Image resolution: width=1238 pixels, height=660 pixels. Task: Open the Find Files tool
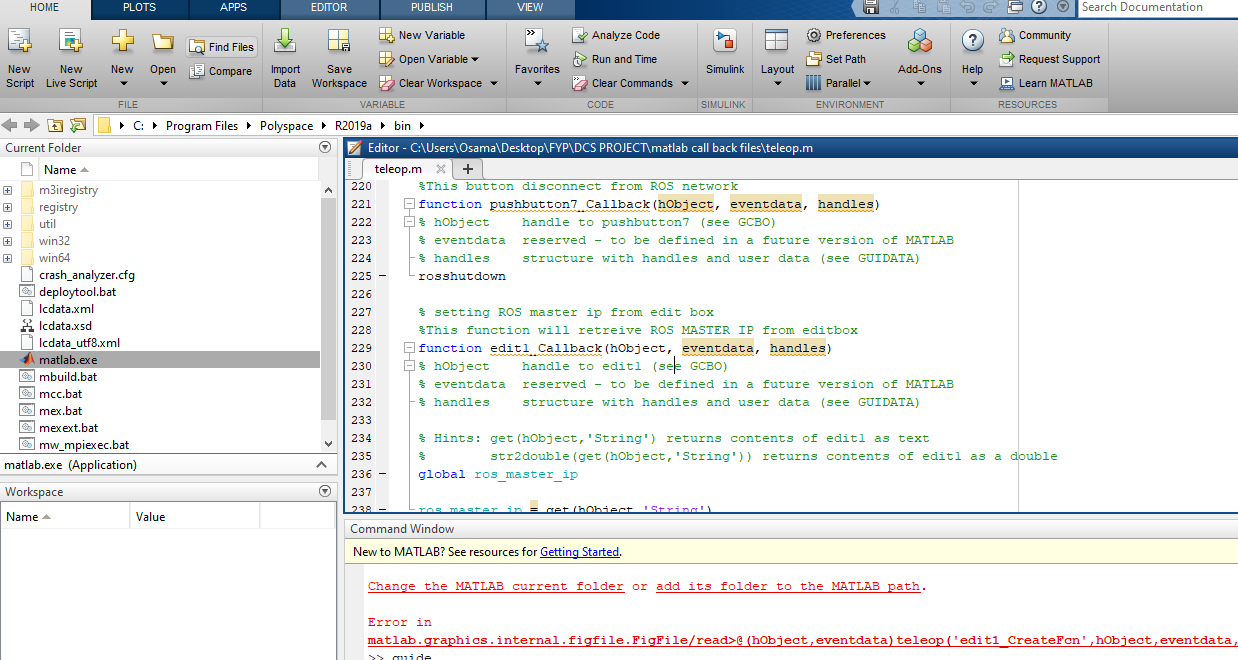pyautogui.click(x=221, y=47)
